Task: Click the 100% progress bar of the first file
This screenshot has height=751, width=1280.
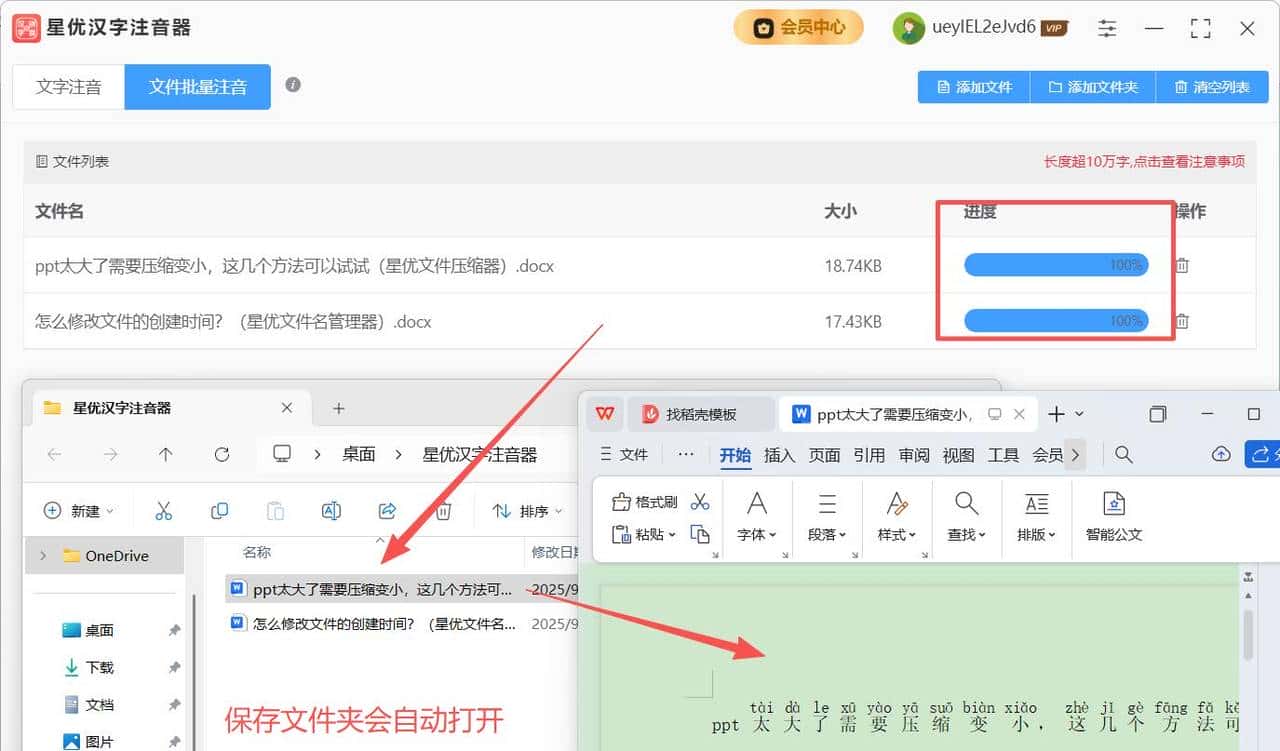Action: coord(1055,264)
